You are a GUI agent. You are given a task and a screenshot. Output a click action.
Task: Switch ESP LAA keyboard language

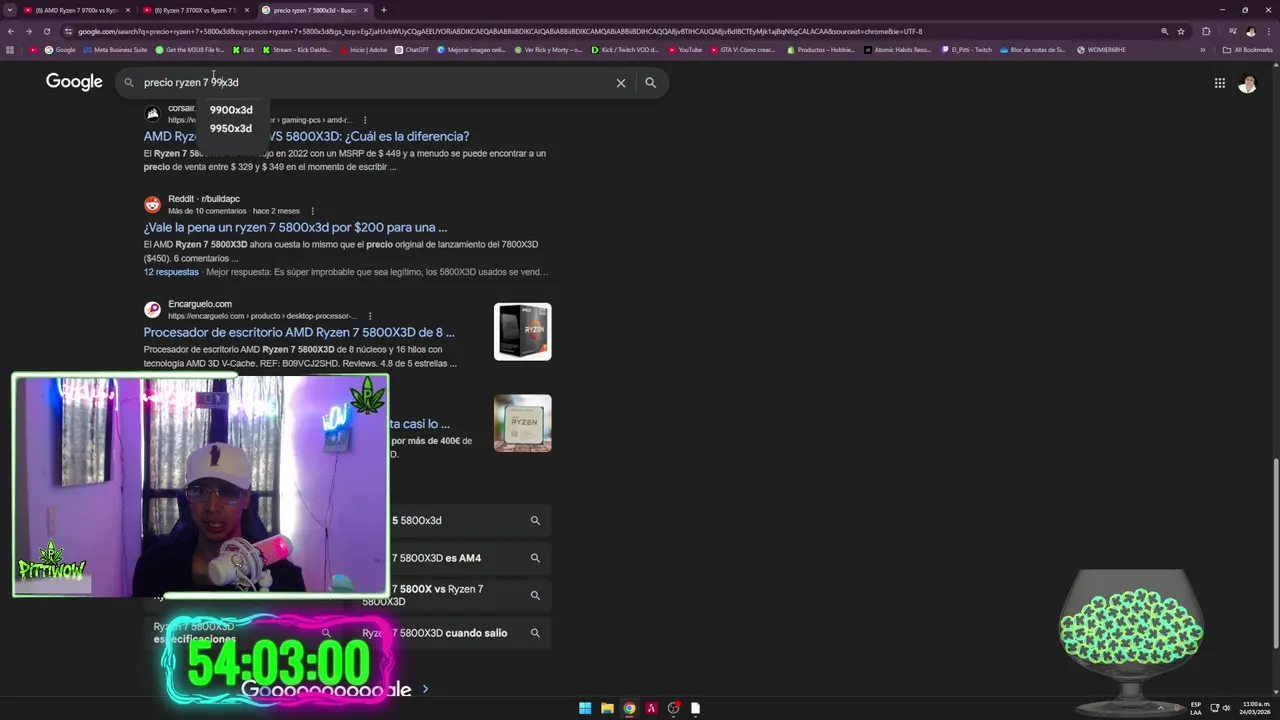click(x=1196, y=708)
